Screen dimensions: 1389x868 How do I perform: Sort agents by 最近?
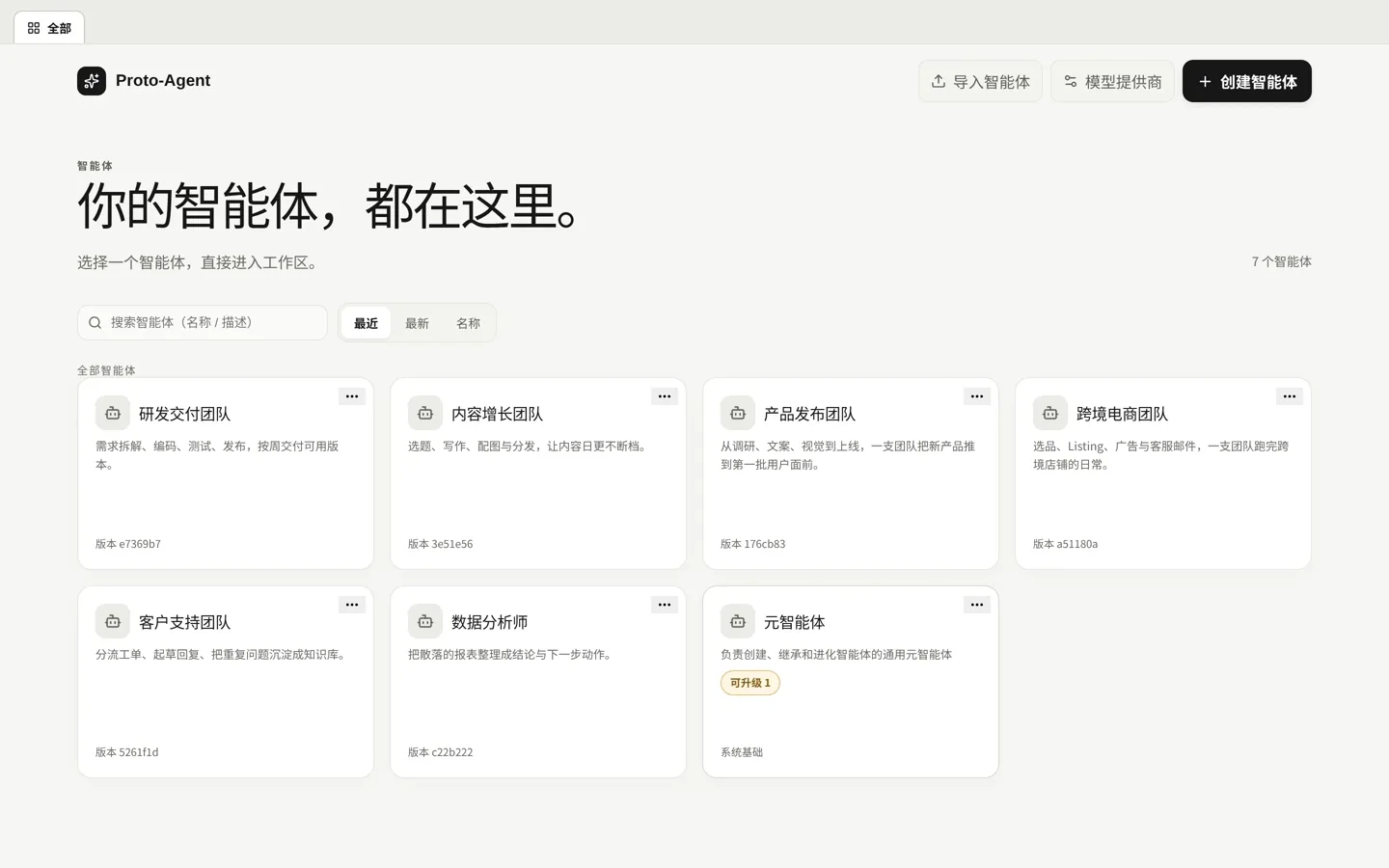366,323
